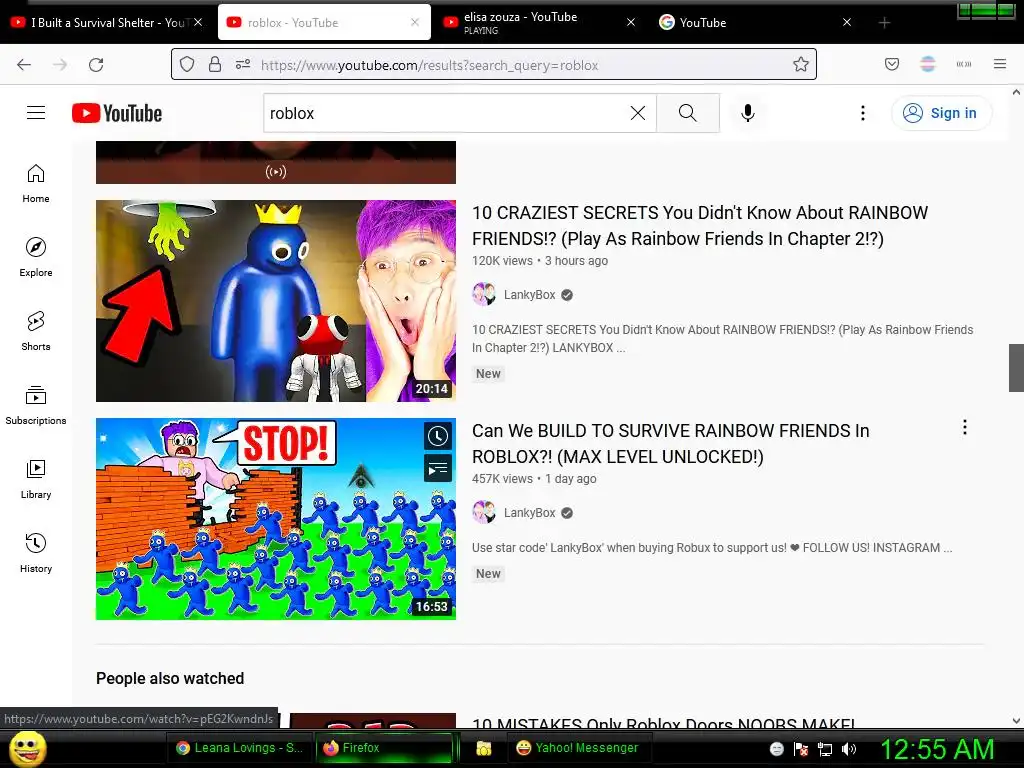Open the YouTube guide hamburger menu

coord(36,113)
